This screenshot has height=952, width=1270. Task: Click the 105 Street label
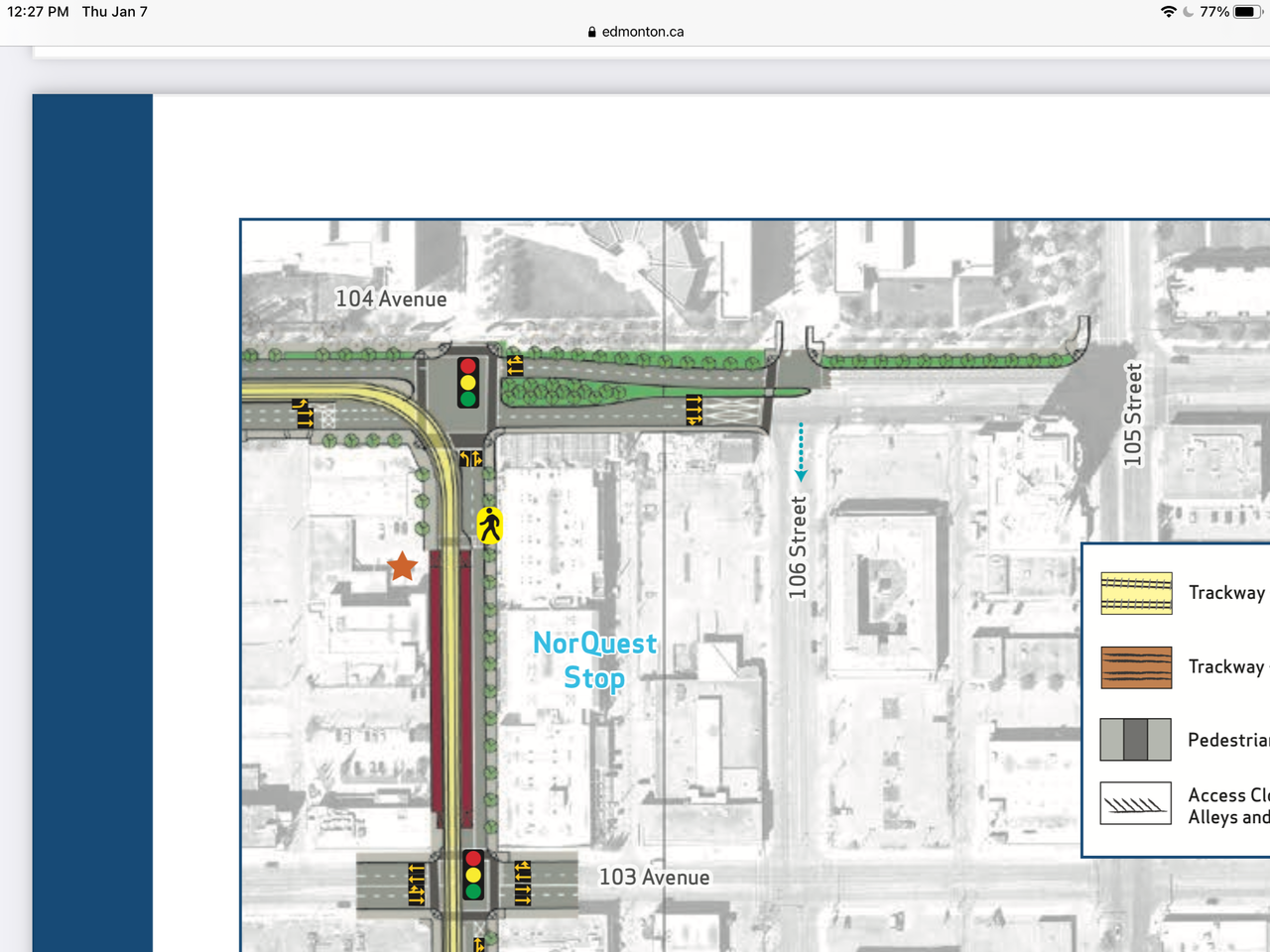click(1133, 415)
